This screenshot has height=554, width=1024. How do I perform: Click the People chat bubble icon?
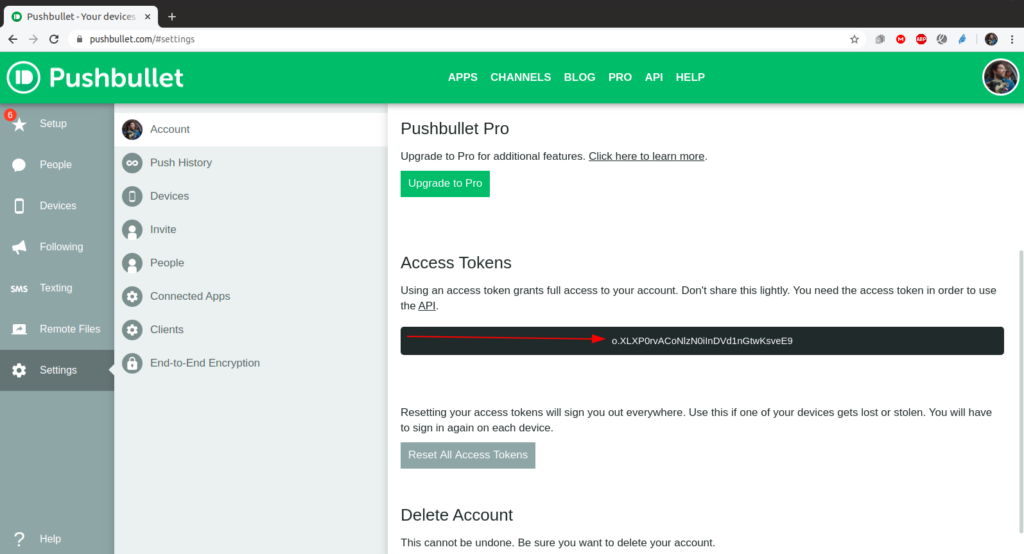19,165
